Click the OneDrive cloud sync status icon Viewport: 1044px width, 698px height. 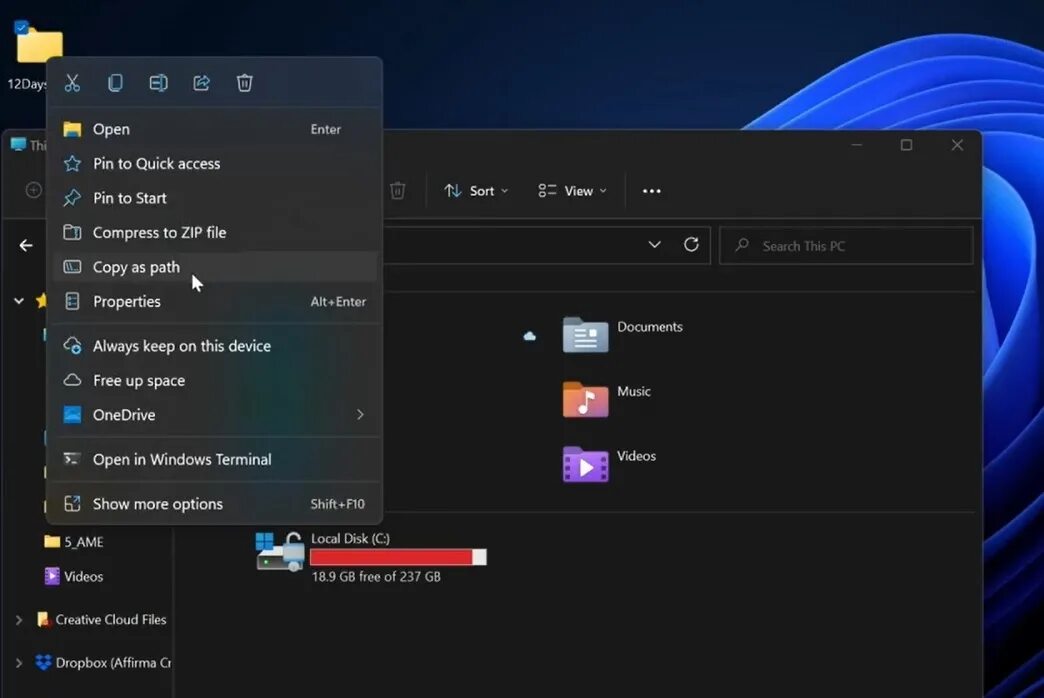[529, 336]
